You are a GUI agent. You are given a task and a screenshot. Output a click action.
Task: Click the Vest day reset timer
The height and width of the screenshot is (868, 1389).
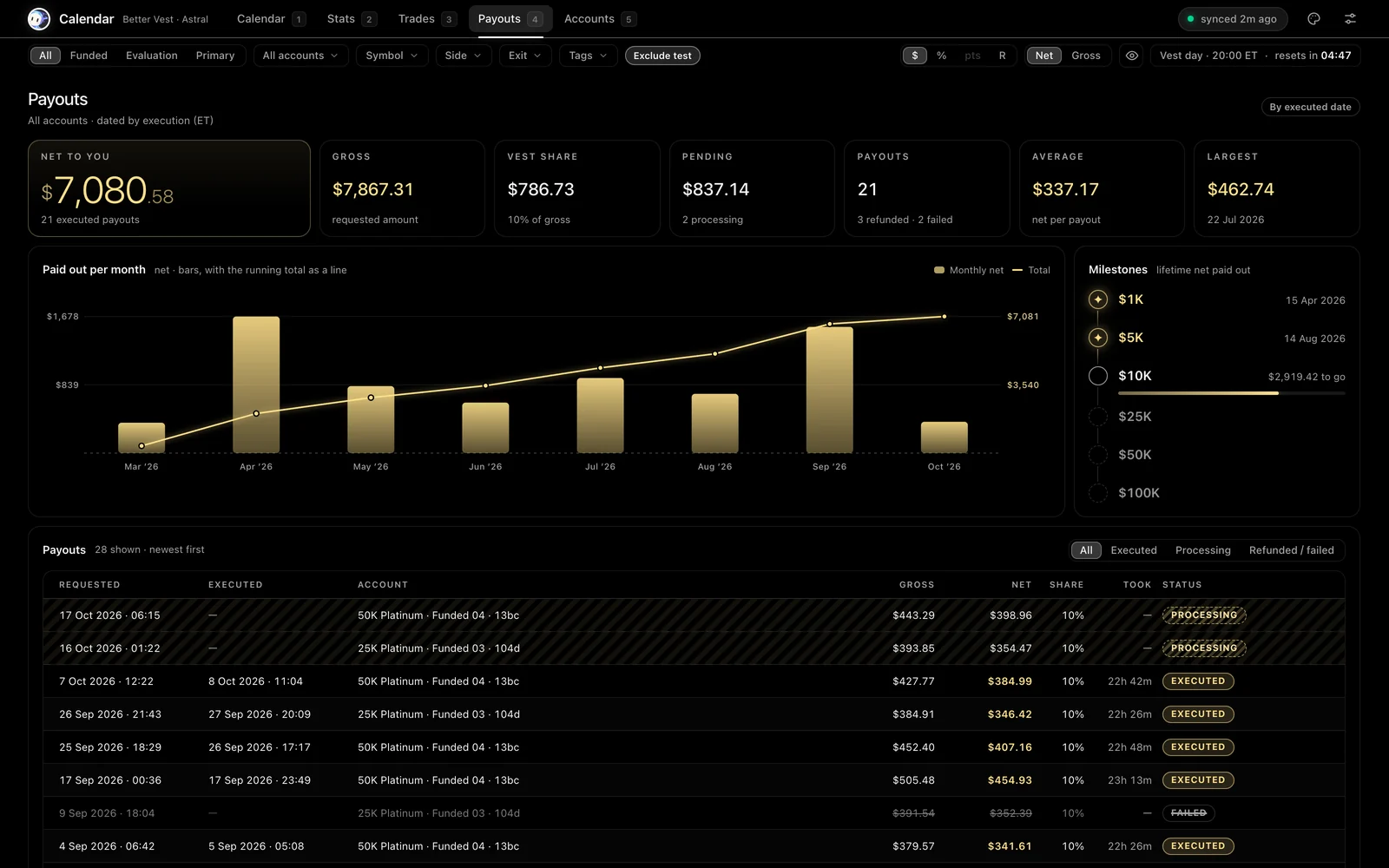pyautogui.click(x=1255, y=56)
